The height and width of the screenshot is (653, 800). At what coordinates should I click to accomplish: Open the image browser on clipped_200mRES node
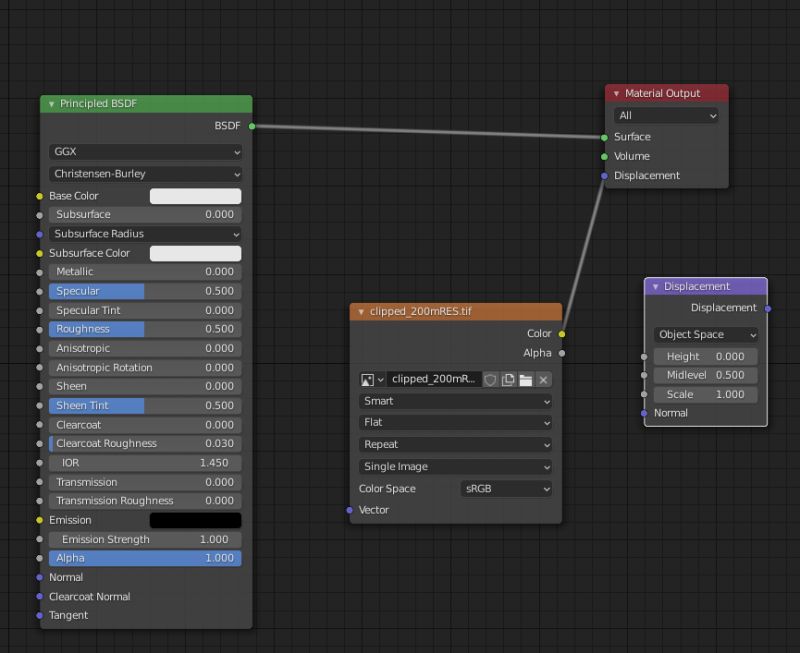tap(366, 379)
